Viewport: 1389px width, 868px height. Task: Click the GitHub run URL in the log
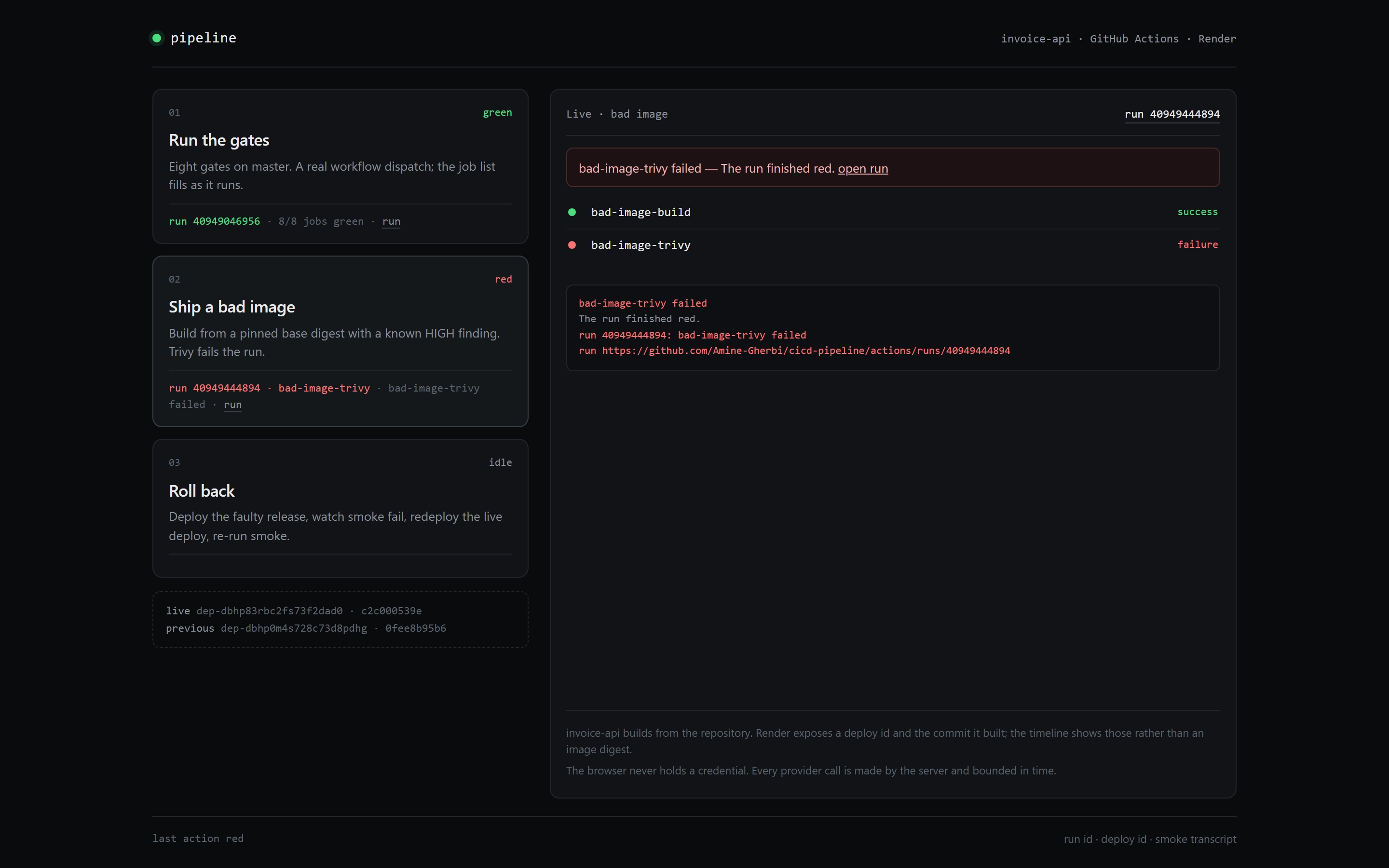click(x=806, y=351)
